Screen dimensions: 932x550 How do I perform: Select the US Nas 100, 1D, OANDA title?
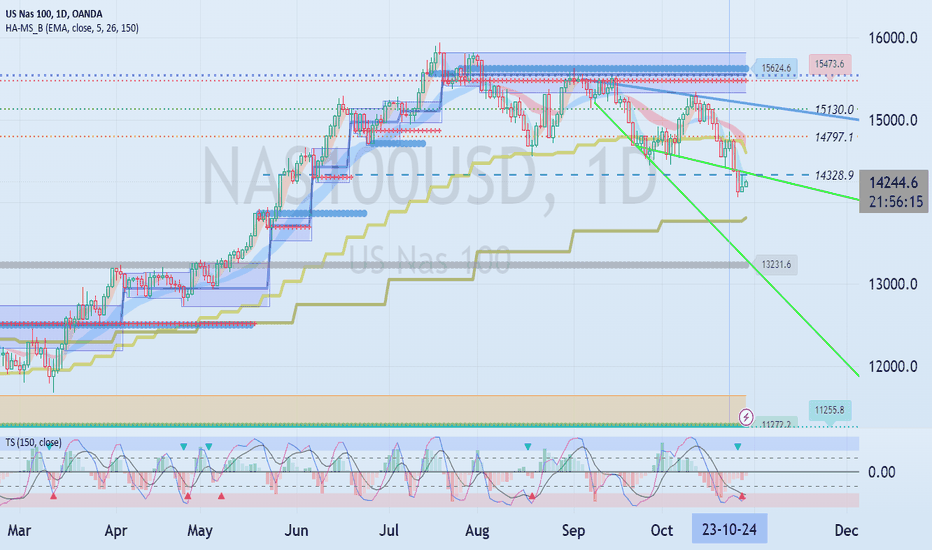(x=54, y=14)
